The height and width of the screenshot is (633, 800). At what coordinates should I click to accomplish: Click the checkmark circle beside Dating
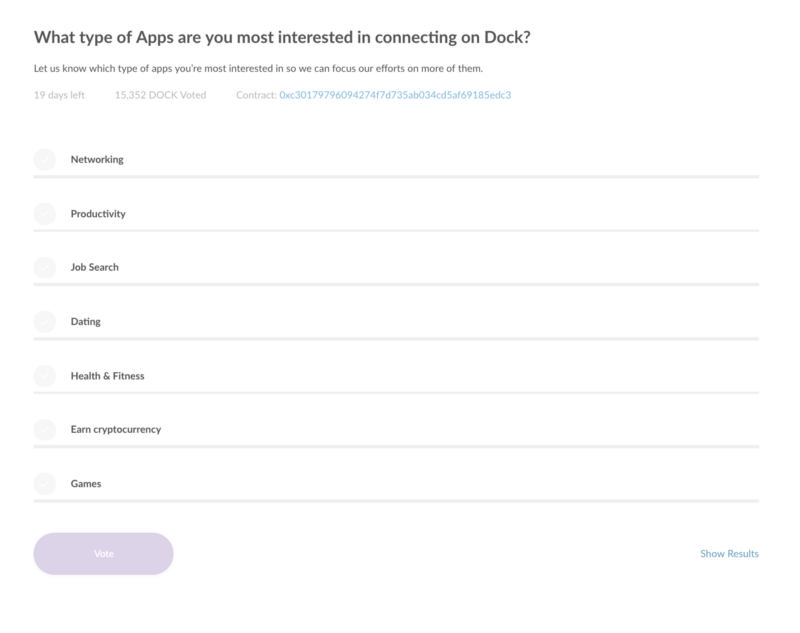44,322
